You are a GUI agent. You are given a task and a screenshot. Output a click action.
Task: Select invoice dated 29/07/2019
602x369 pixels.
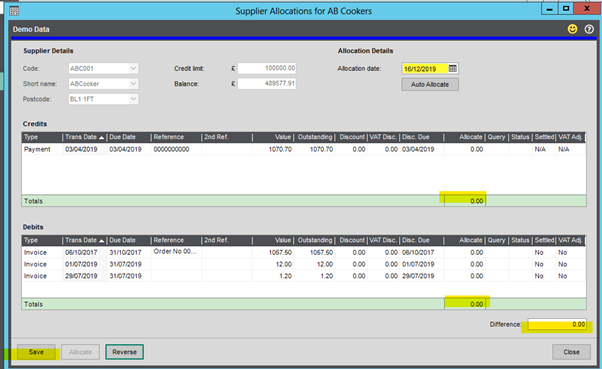tap(304, 276)
